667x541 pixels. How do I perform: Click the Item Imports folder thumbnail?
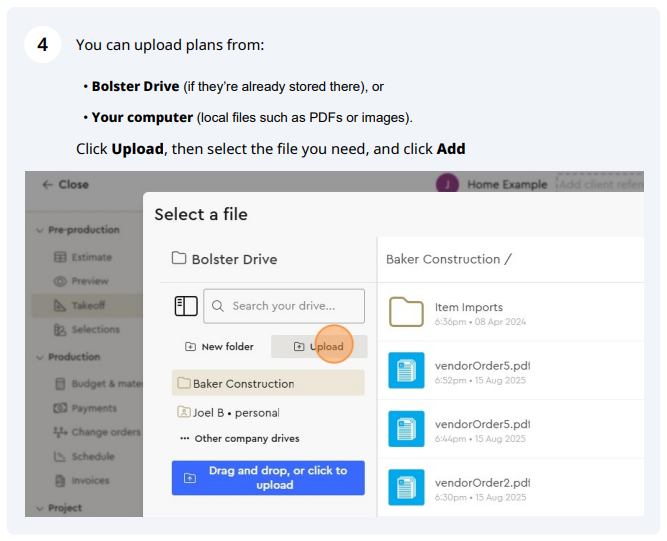pos(406,312)
